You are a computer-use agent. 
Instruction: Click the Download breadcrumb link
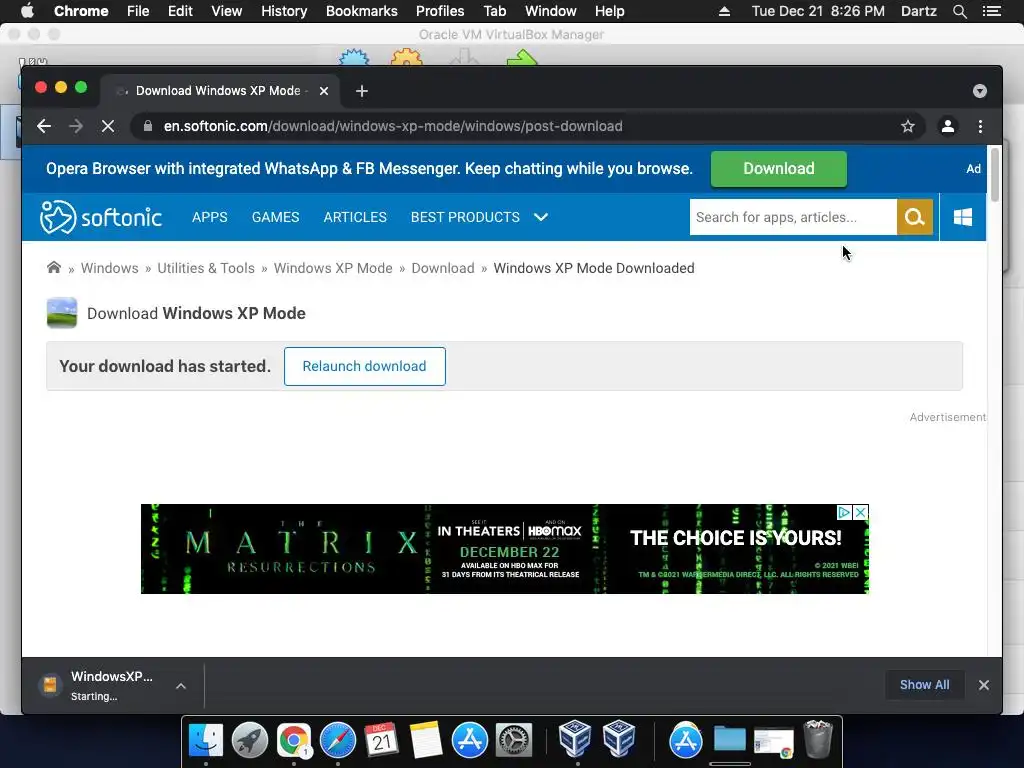click(x=443, y=268)
